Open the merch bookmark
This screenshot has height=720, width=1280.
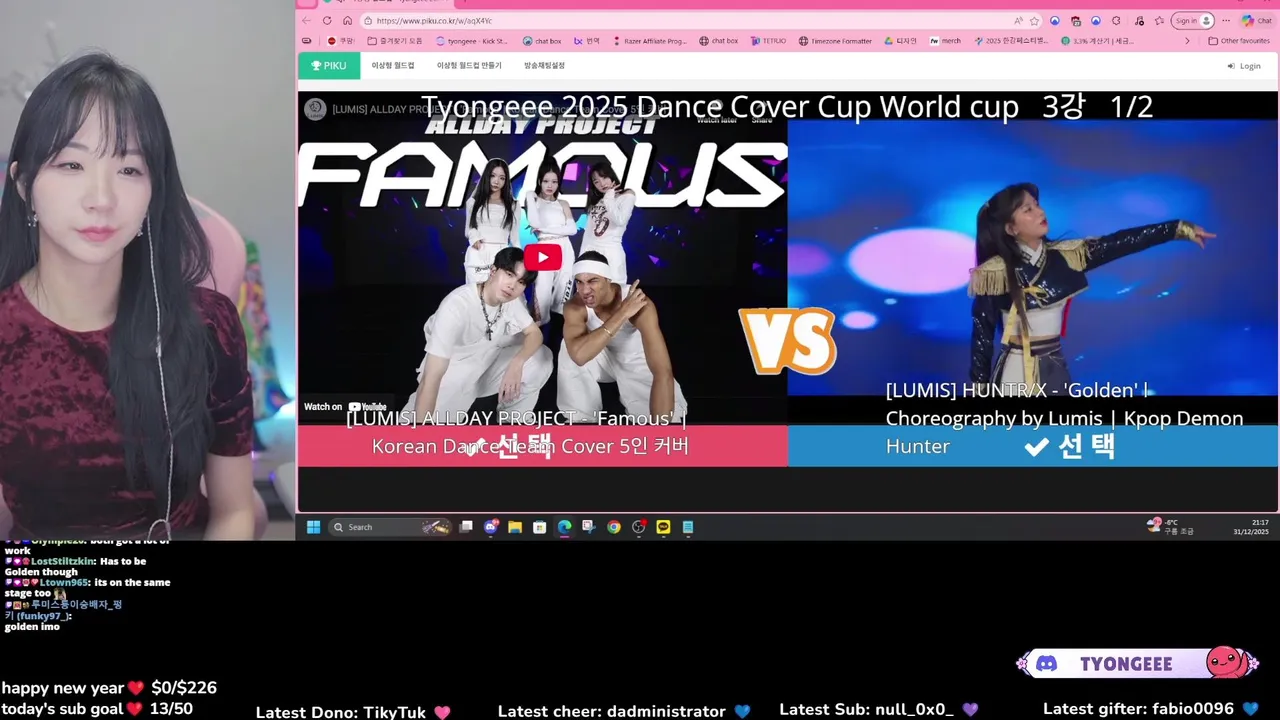pos(945,41)
